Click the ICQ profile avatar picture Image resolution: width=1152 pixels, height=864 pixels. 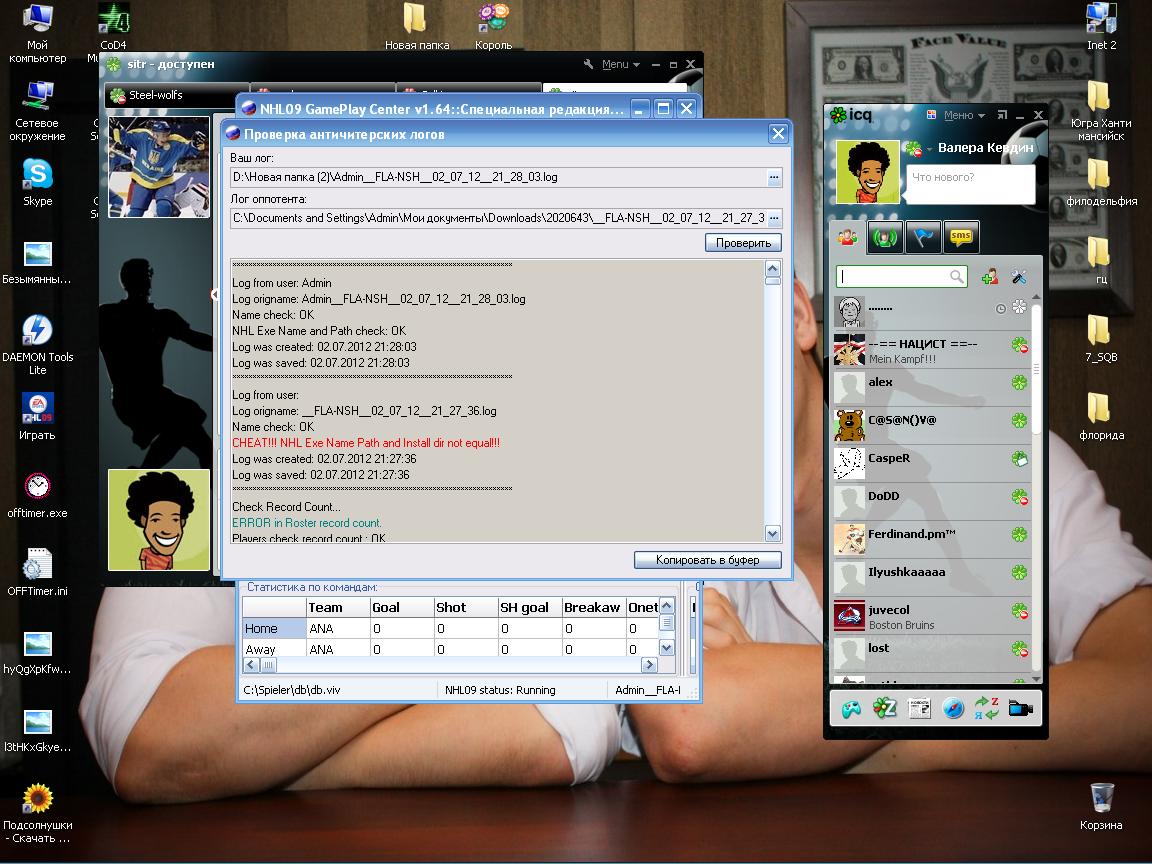tap(868, 172)
